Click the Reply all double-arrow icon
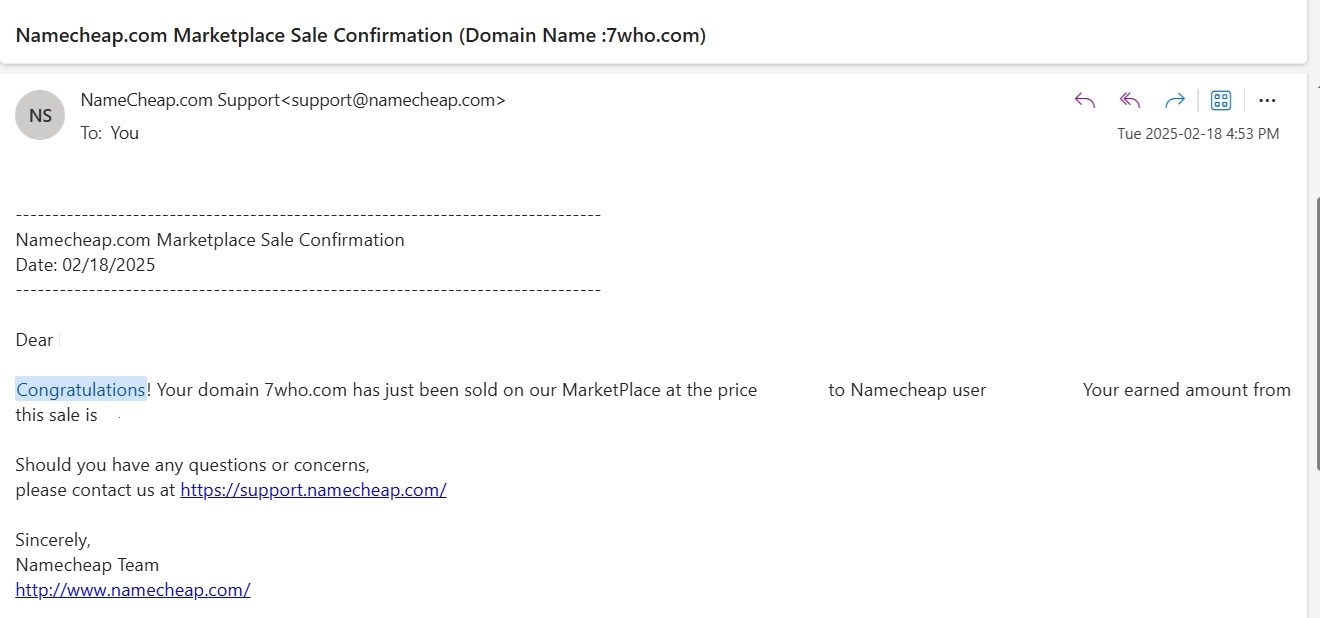1320x618 pixels. [1130, 100]
